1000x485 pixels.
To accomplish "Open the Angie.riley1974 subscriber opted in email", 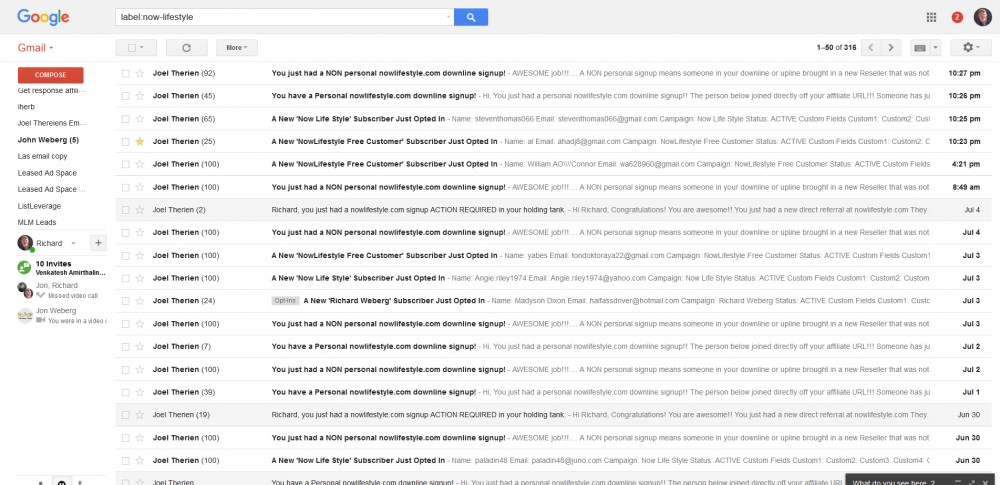I will 554,278.
